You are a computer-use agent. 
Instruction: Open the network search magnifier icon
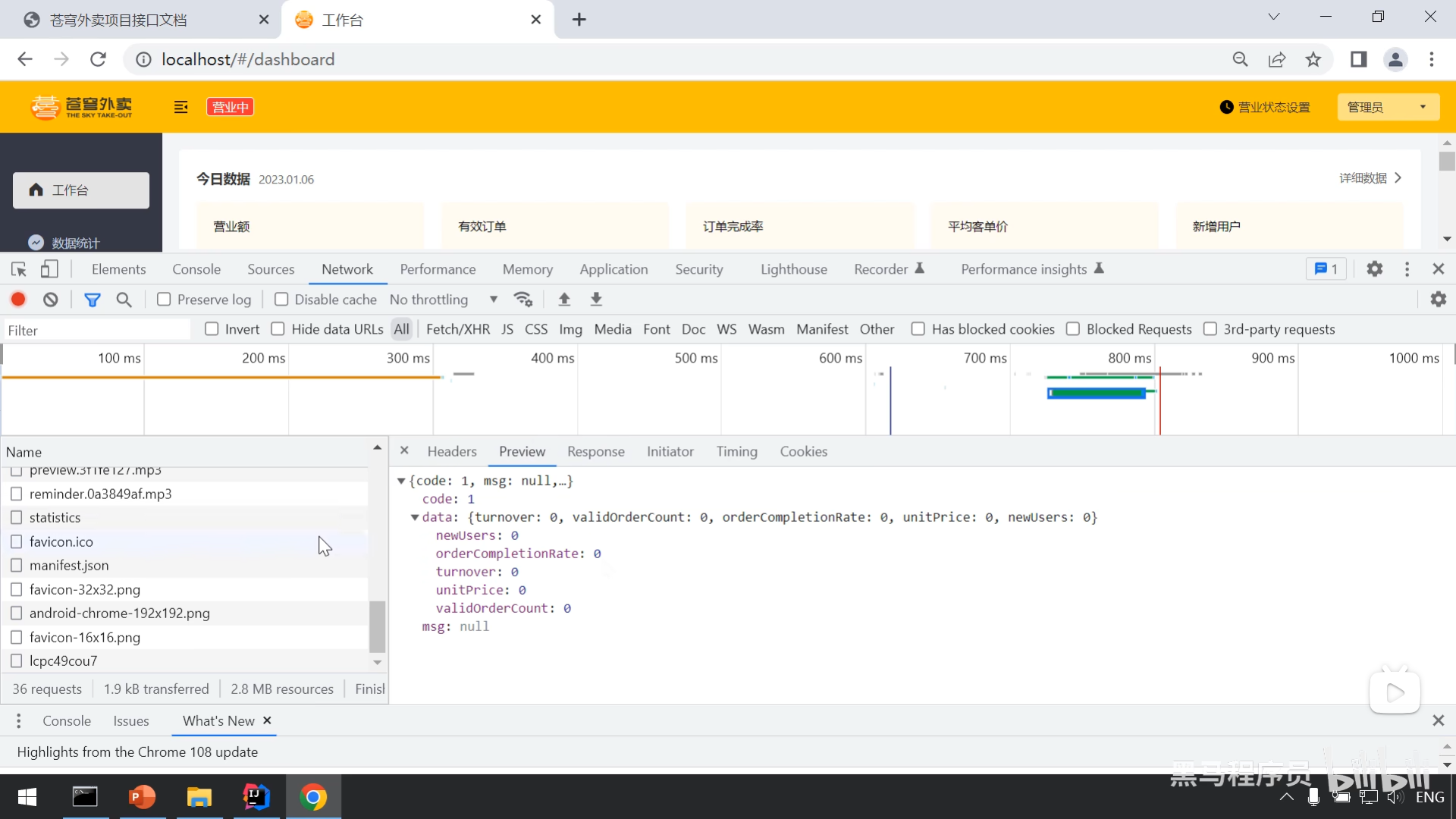tap(124, 300)
